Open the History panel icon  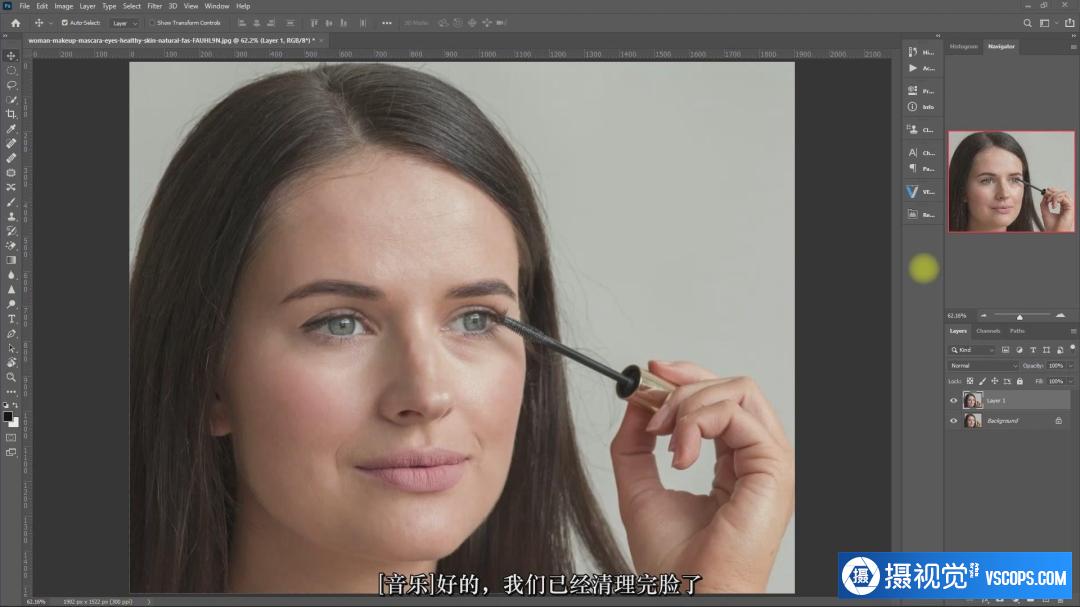tap(912, 52)
